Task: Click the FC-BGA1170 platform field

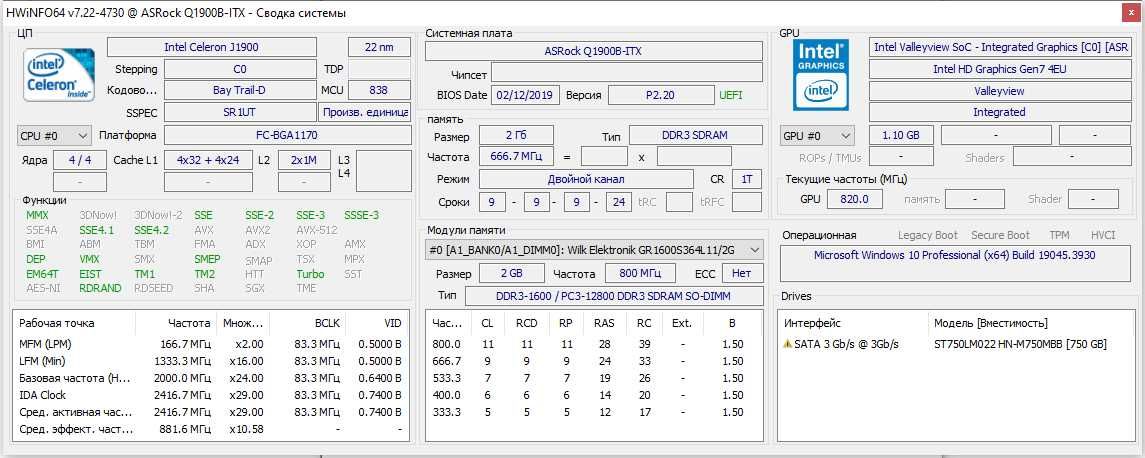Action: pos(288,136)
